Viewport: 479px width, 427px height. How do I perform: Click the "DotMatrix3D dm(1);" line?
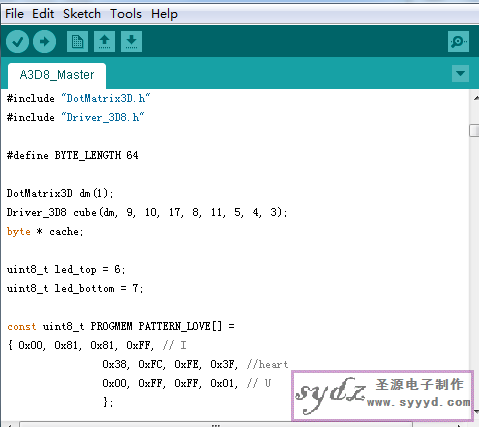(60, 193)
